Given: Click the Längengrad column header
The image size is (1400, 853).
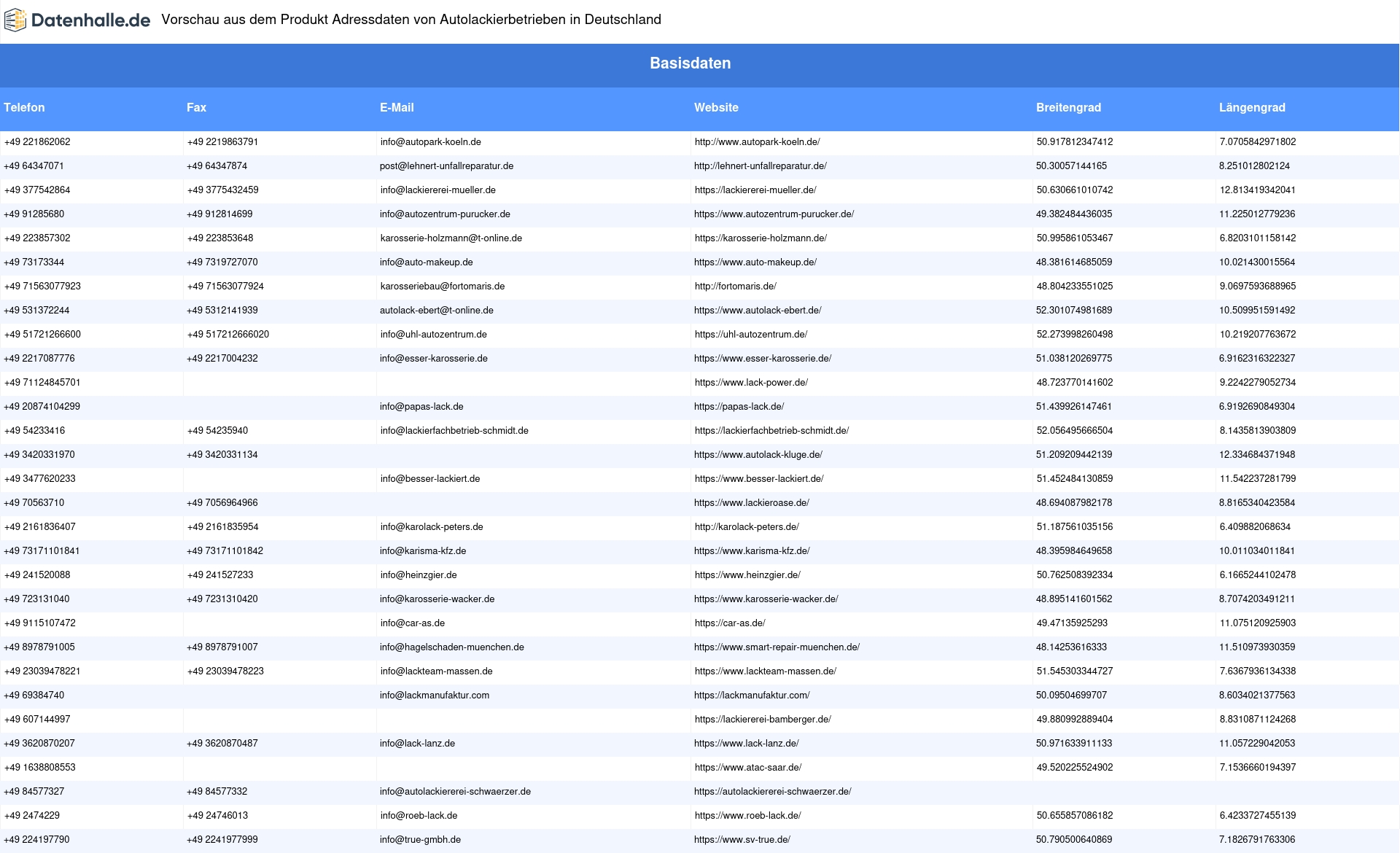Looking at the screenshot, I should [1252, 108].
